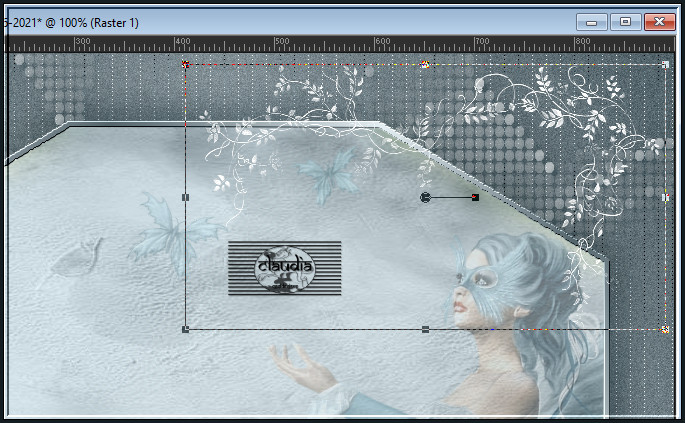Minimize the image window
The image size is (685, 423).
(x=592, y=22)
